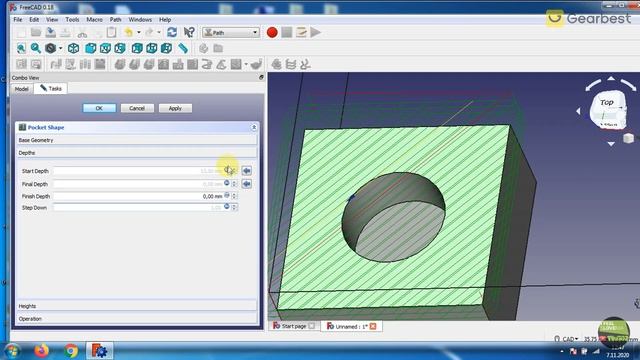Click the OK button
This screenshot has height=360, width=640.
pos(99,108)
